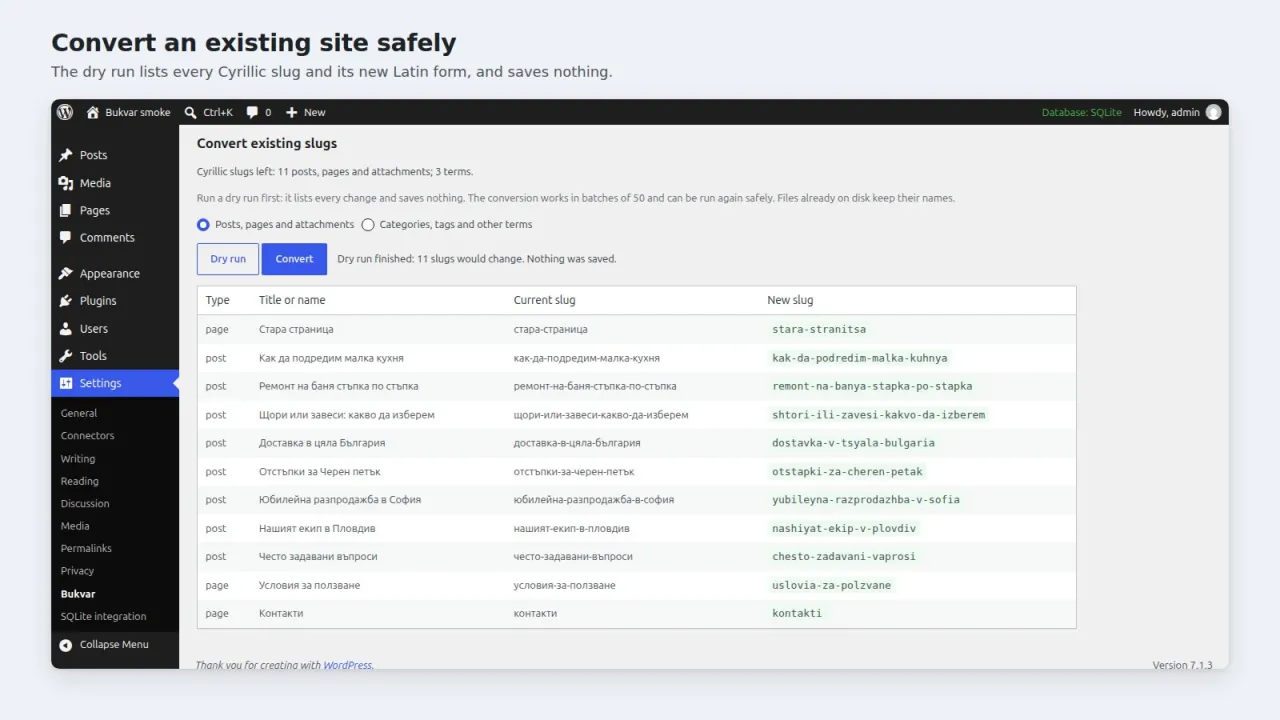The image size is (1280, 720).
Task: Open General settings submenu item
Action: [x=79, y=413]
